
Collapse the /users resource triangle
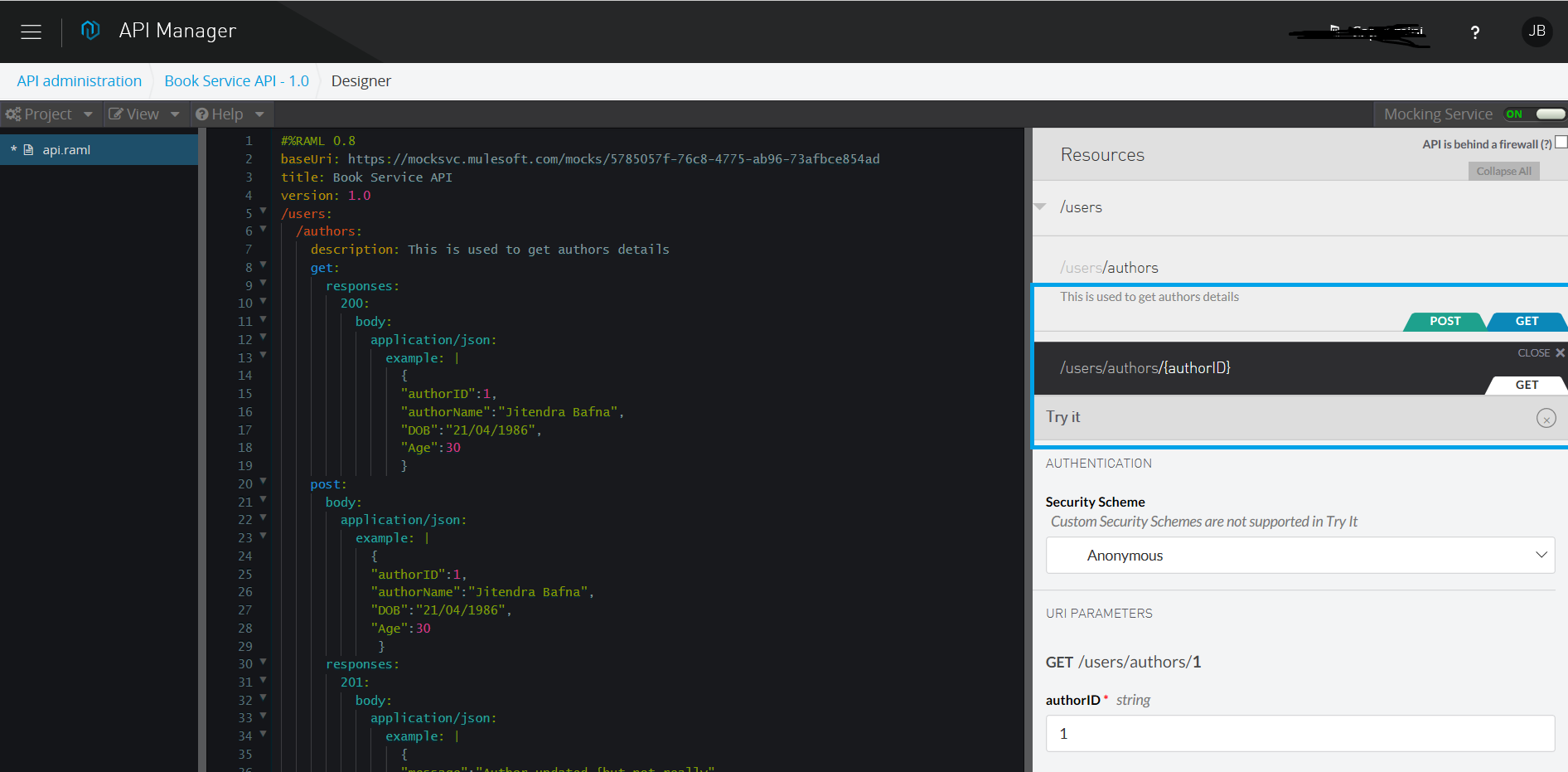click(x=1040, y=206)
